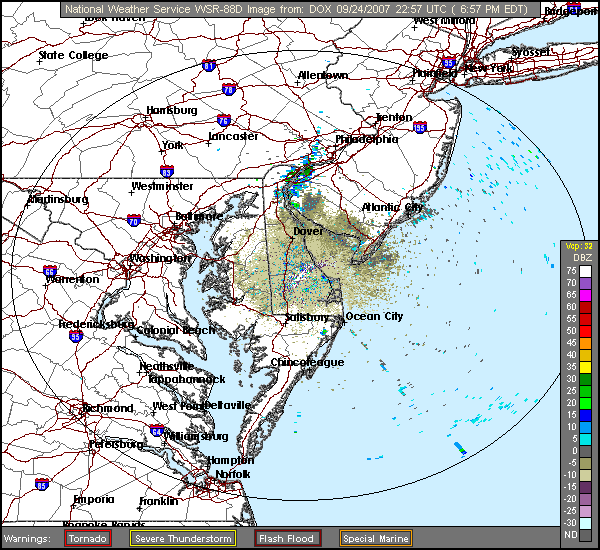This screenshot has height=550, width=600.
Task: Click the -30 DBZ pale swatch
Action: pyautogui.click(x=585, y=523)
